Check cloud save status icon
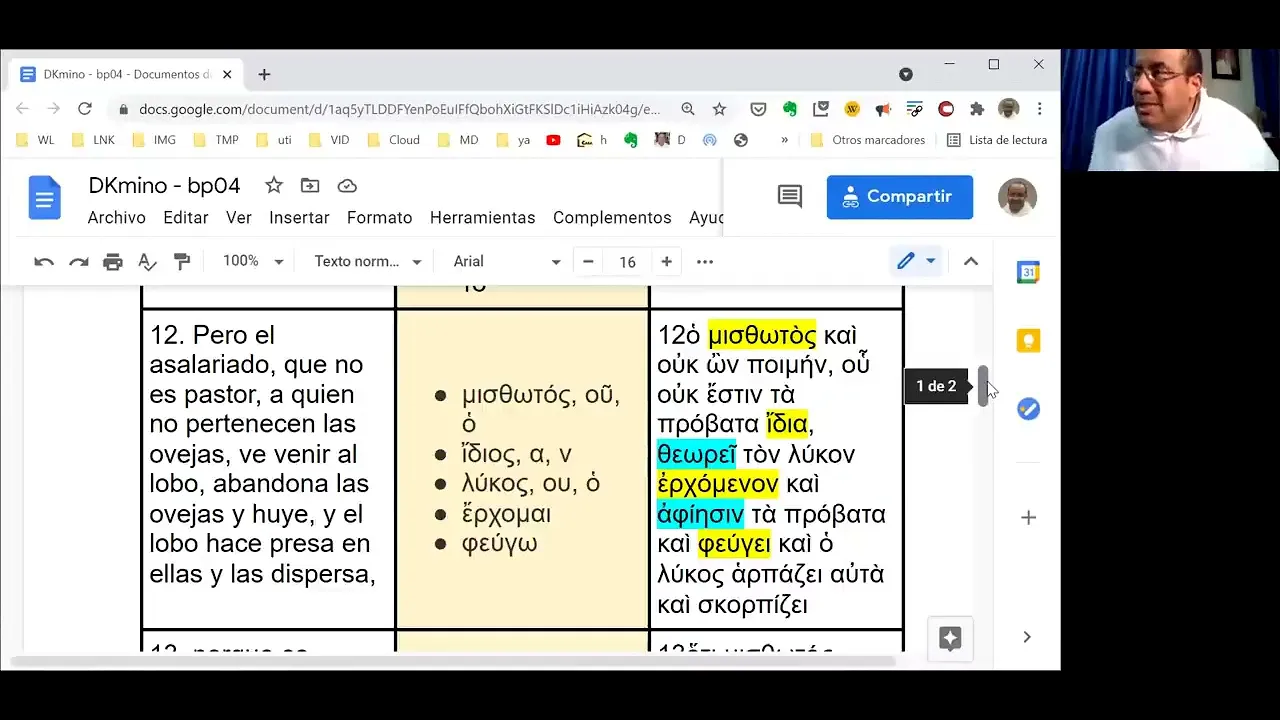The image size is (1280, 720). tap(347, 186)
